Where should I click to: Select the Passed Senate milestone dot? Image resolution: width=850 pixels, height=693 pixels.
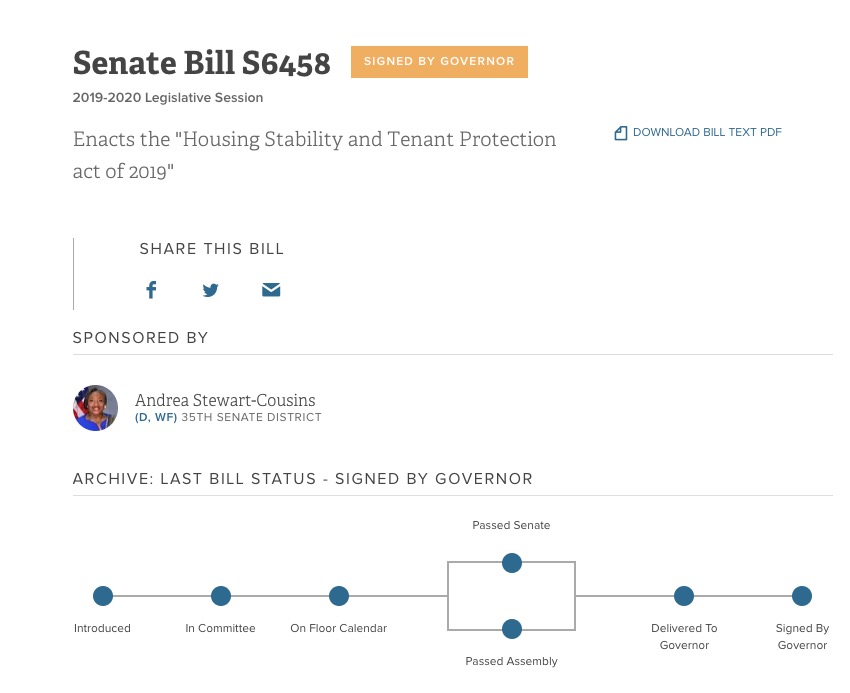coord(512,563)
